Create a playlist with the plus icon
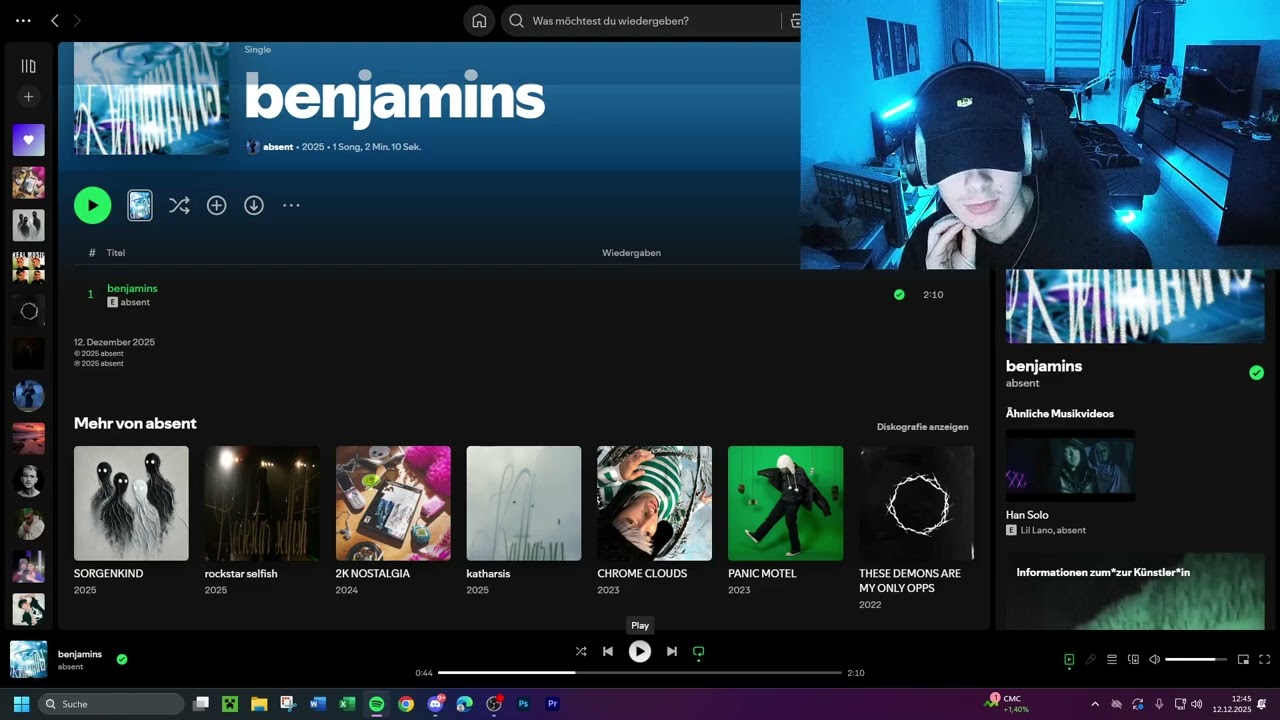Screen dimensions: 1280x720 coord(28,97)
